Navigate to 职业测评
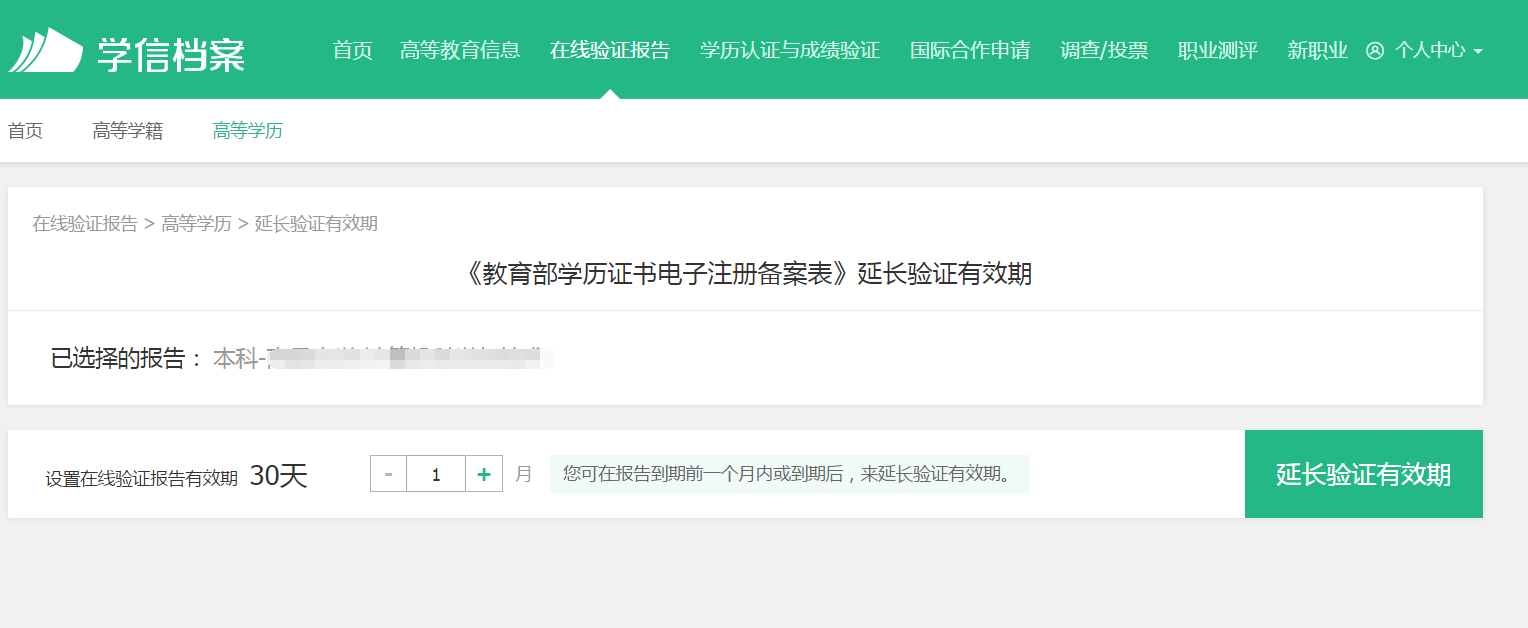This screenshot has height=628, width=1528. [1218, 50]
